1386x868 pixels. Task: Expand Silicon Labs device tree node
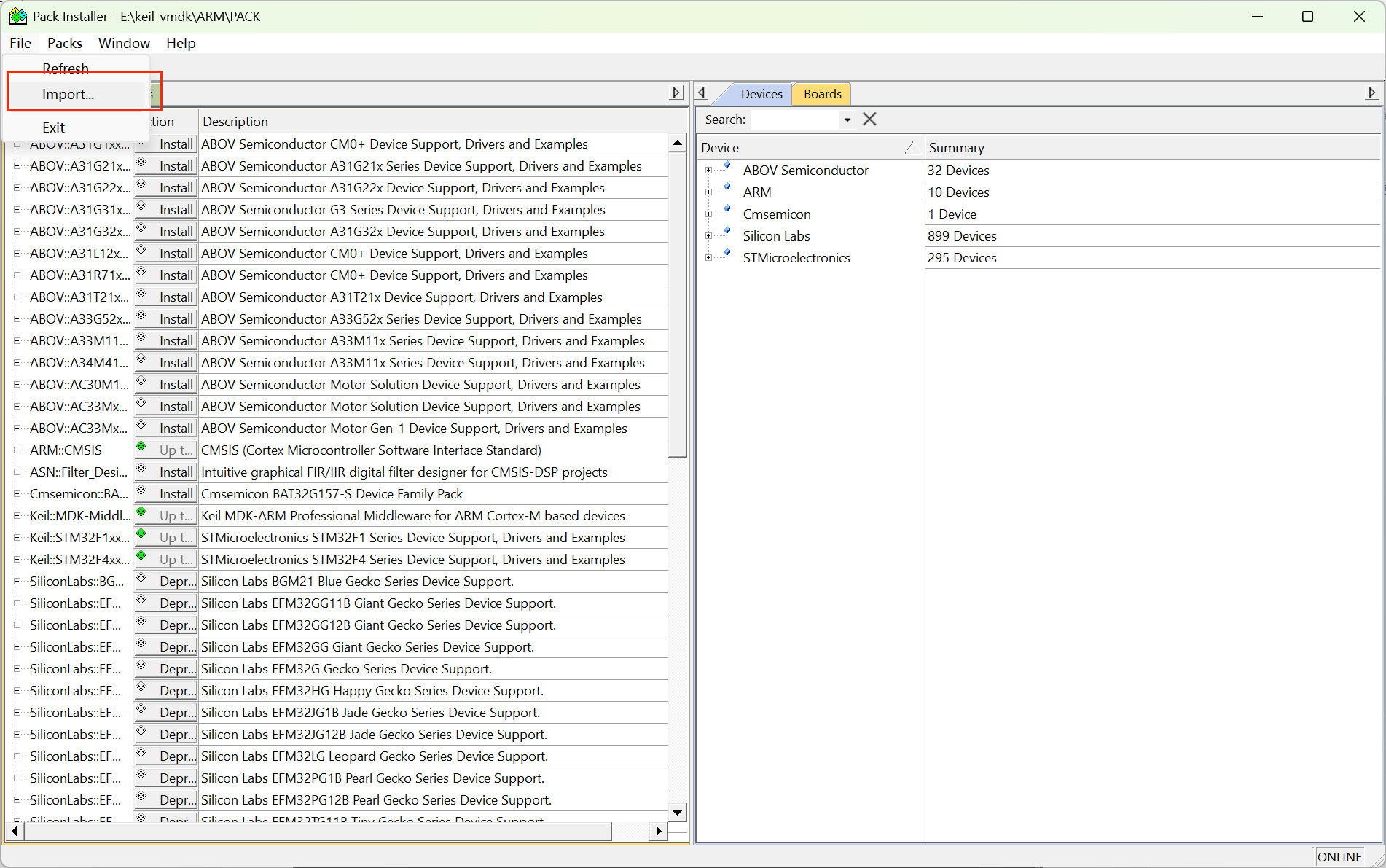point(708,236)
